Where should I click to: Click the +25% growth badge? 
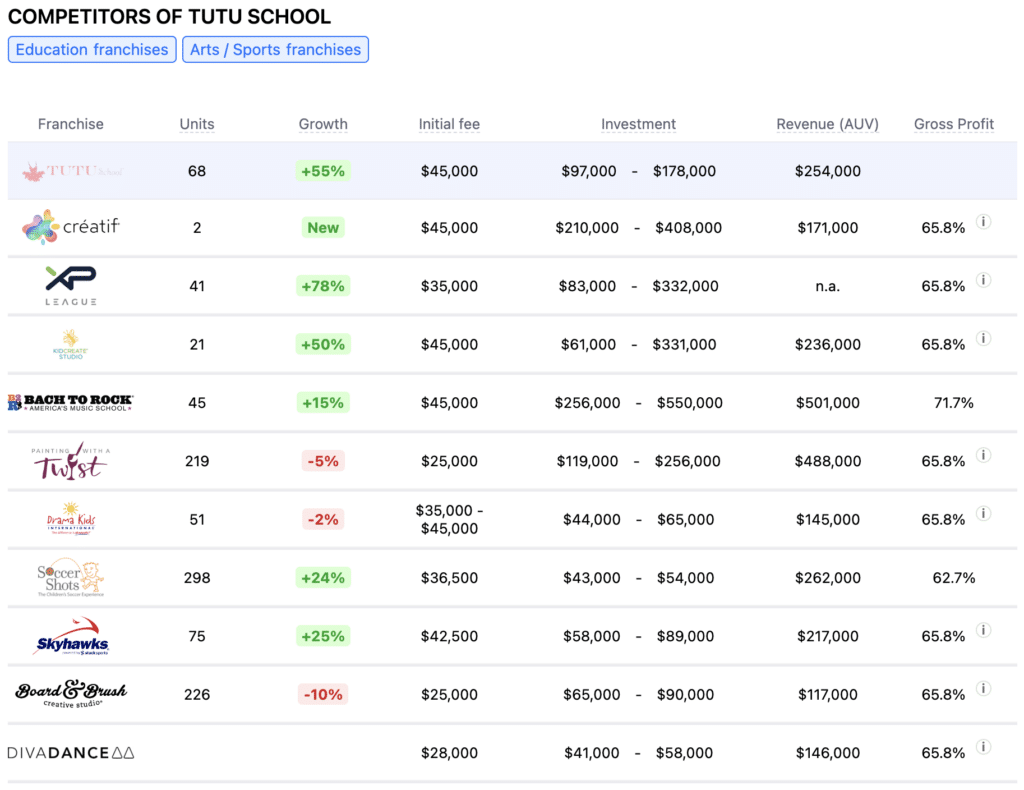coord(323,636)
